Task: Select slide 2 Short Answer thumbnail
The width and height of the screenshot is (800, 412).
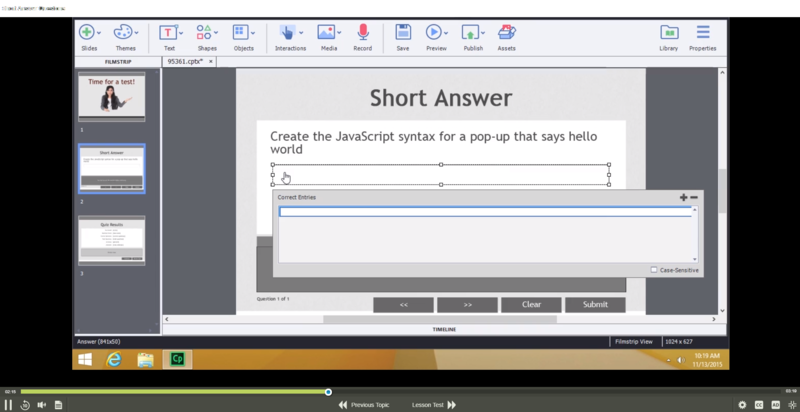Action: (112, 169)
